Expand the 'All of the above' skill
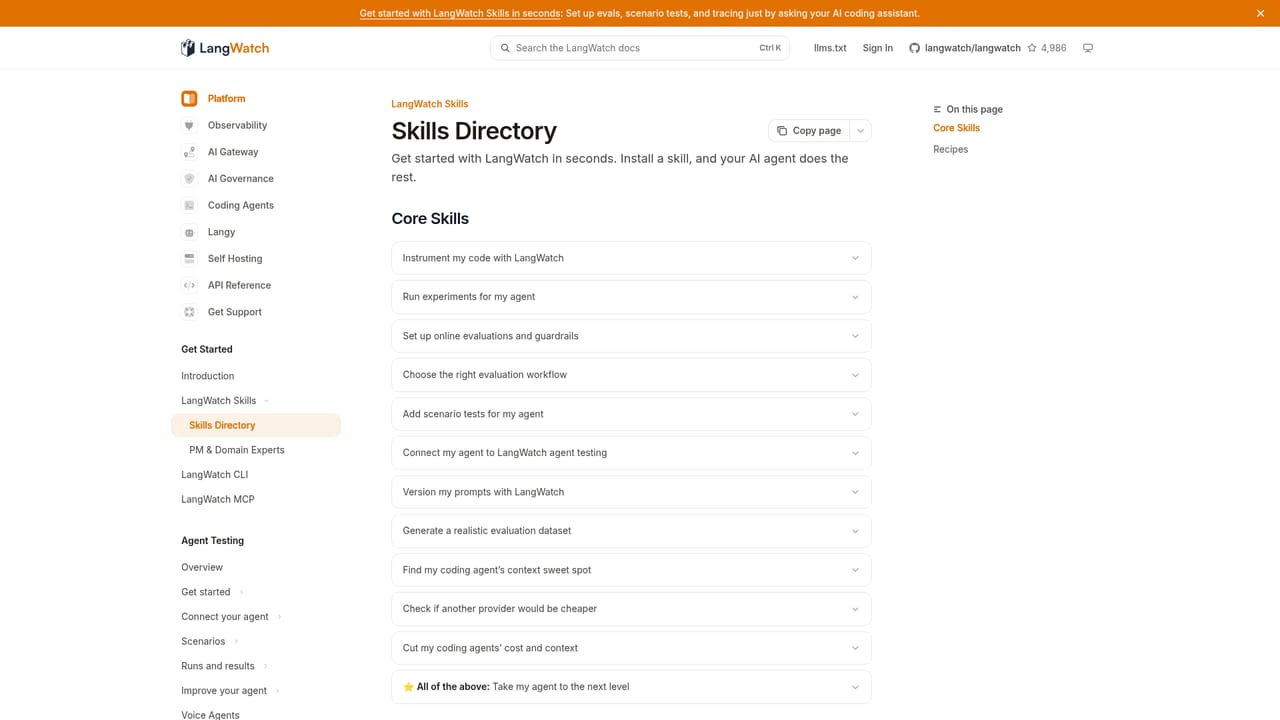 pos(631,687)
